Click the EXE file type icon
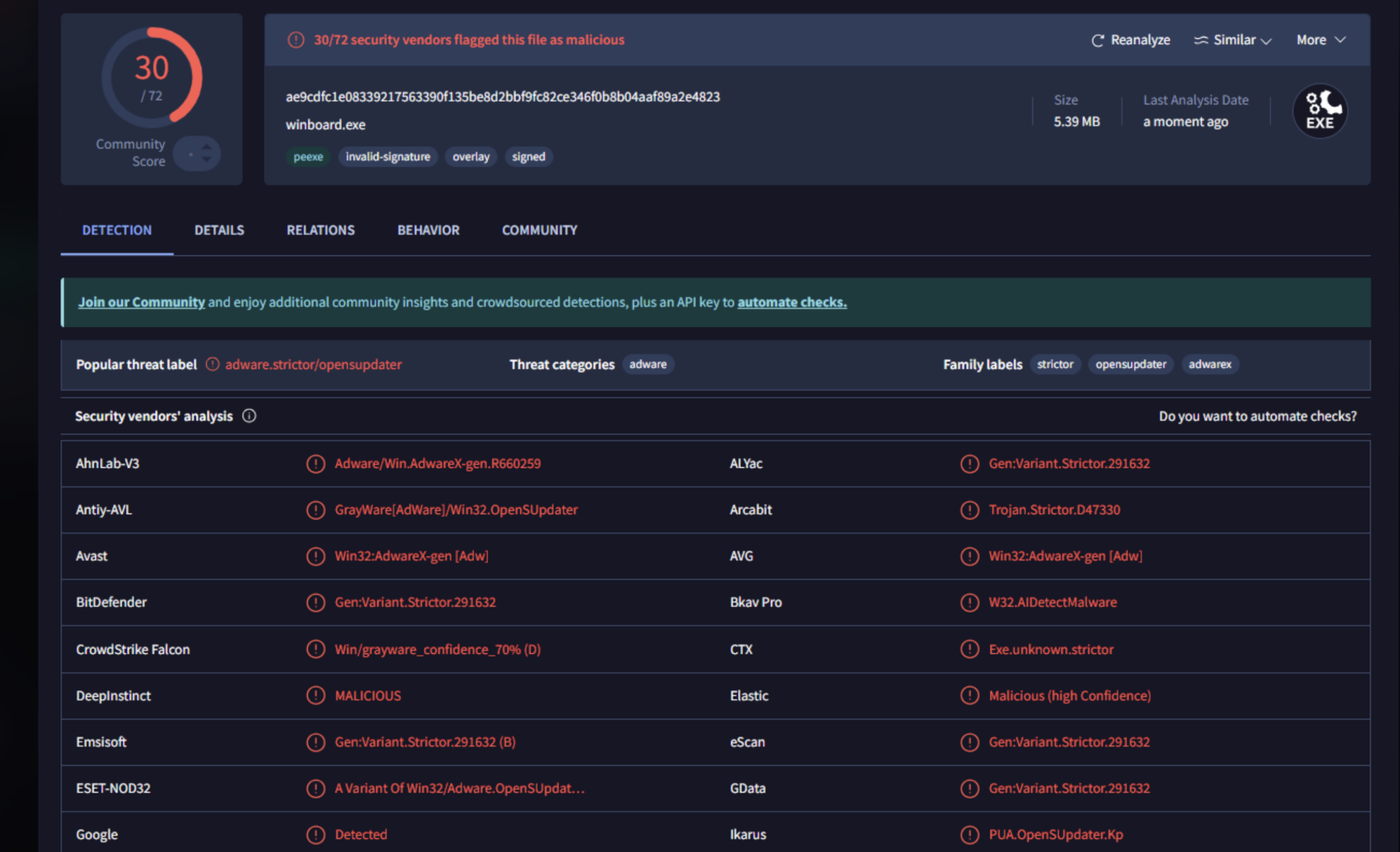This screenshot has height=852, width=1400. 1320,111
